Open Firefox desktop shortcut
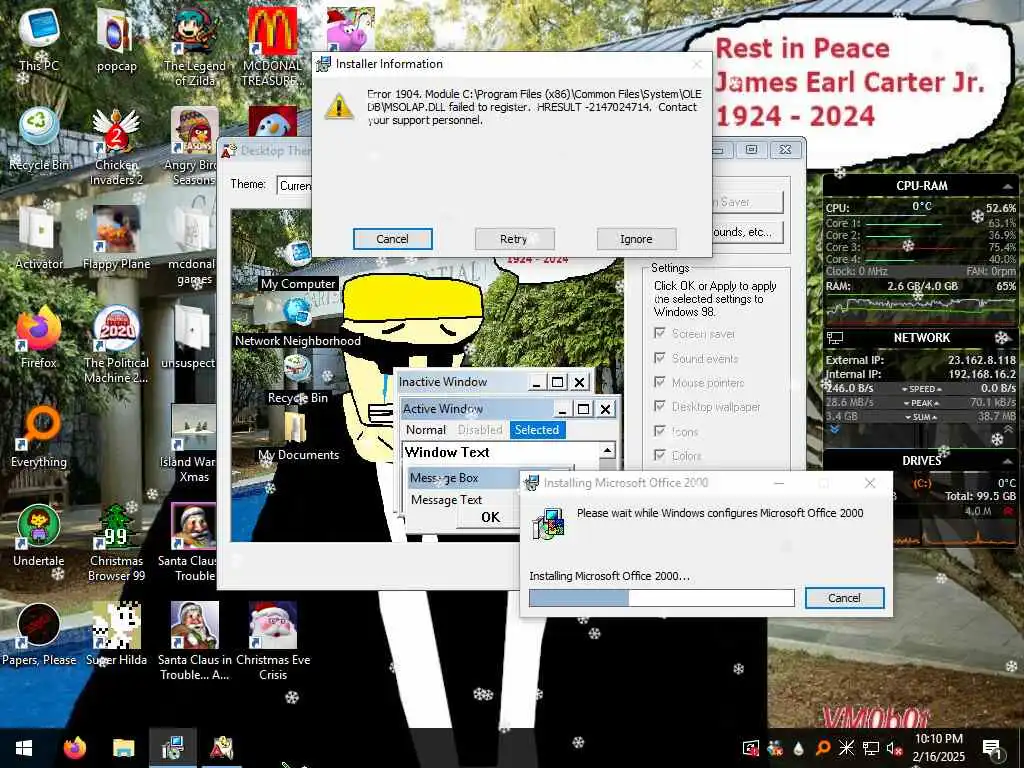This screenshot has width=1024, height=768. click(39, 336)
